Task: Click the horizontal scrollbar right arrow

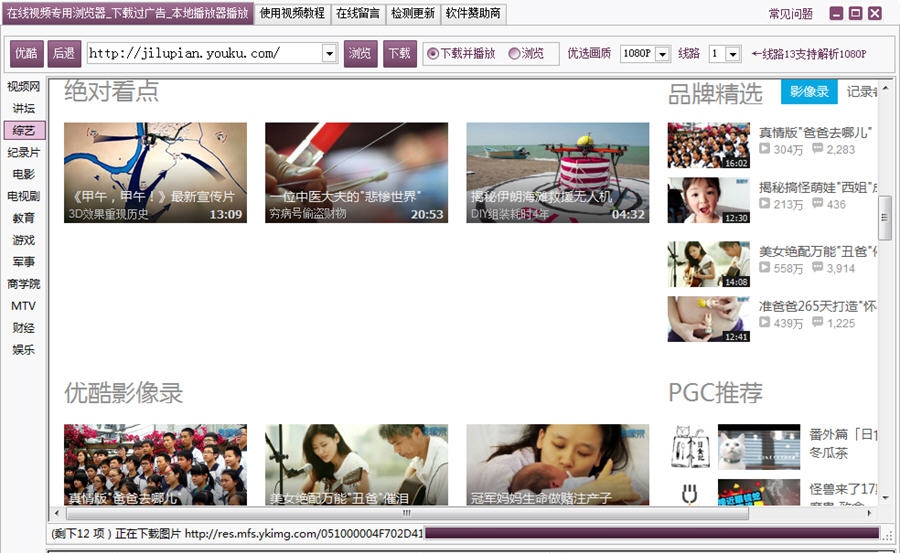Action: click(869, 513)
